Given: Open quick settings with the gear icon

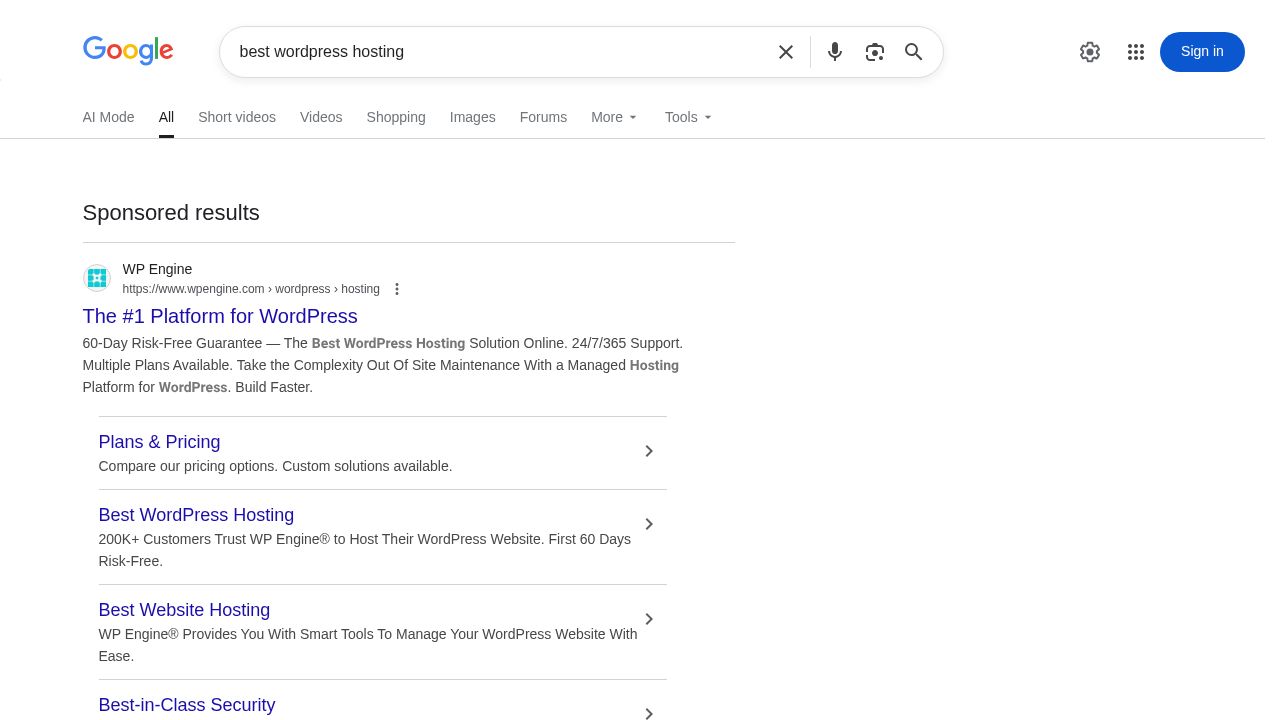Looking at the screenshot, I should click(x=1089, y=52).
